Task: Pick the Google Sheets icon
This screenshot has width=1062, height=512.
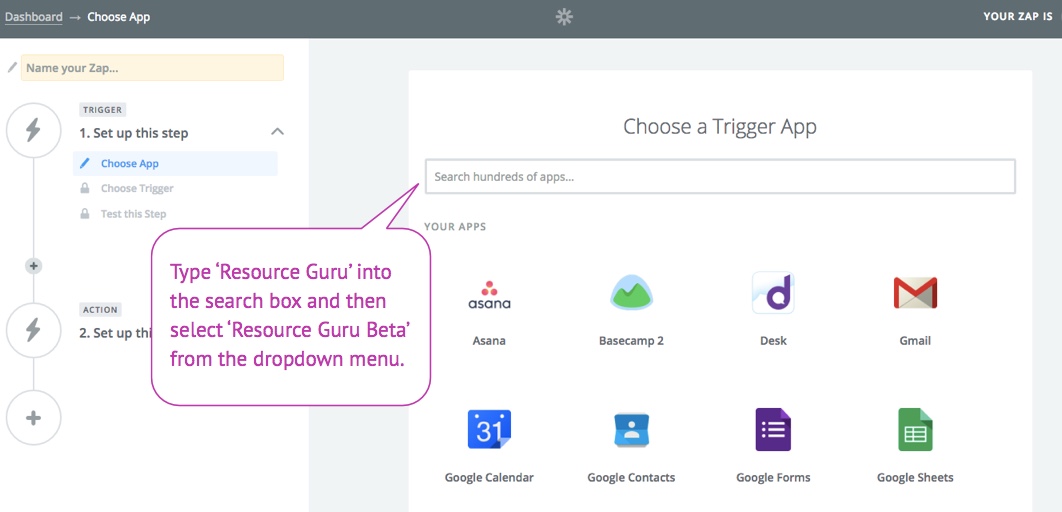Action: click(915, 429)
